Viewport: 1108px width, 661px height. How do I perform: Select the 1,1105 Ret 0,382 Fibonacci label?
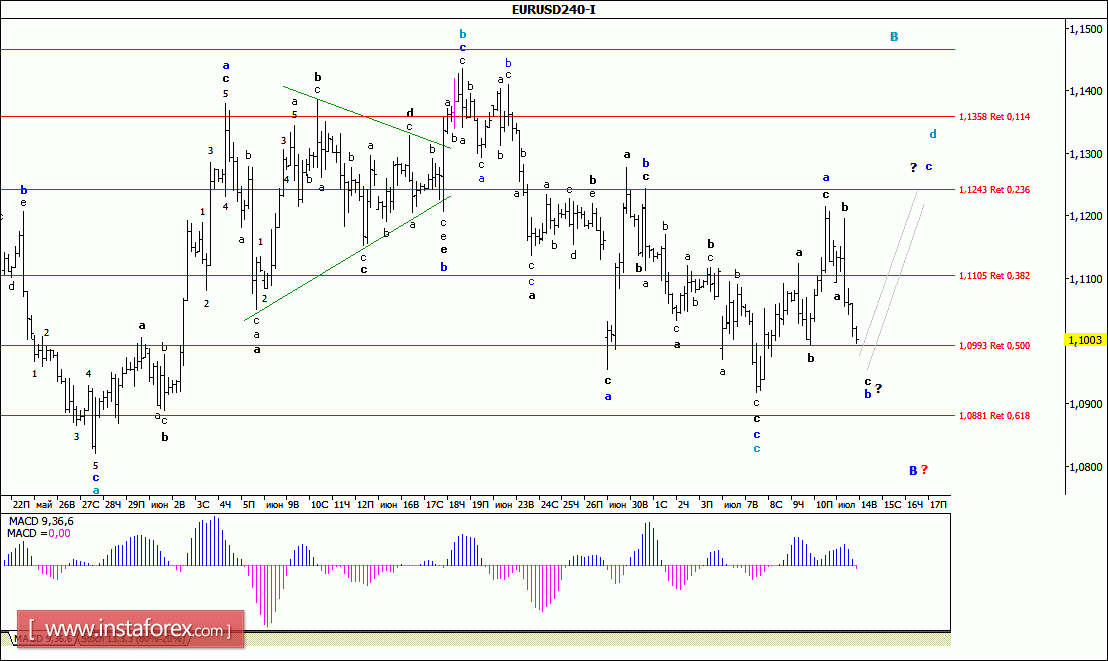(994, 276)
